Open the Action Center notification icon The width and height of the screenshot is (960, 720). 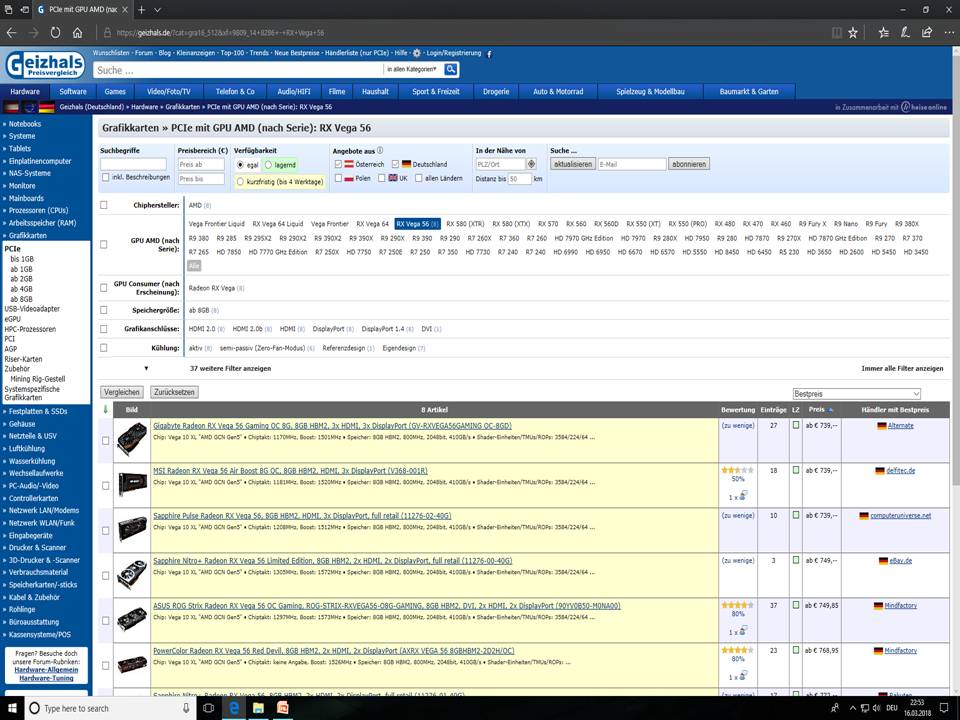[x=944, y=708]
